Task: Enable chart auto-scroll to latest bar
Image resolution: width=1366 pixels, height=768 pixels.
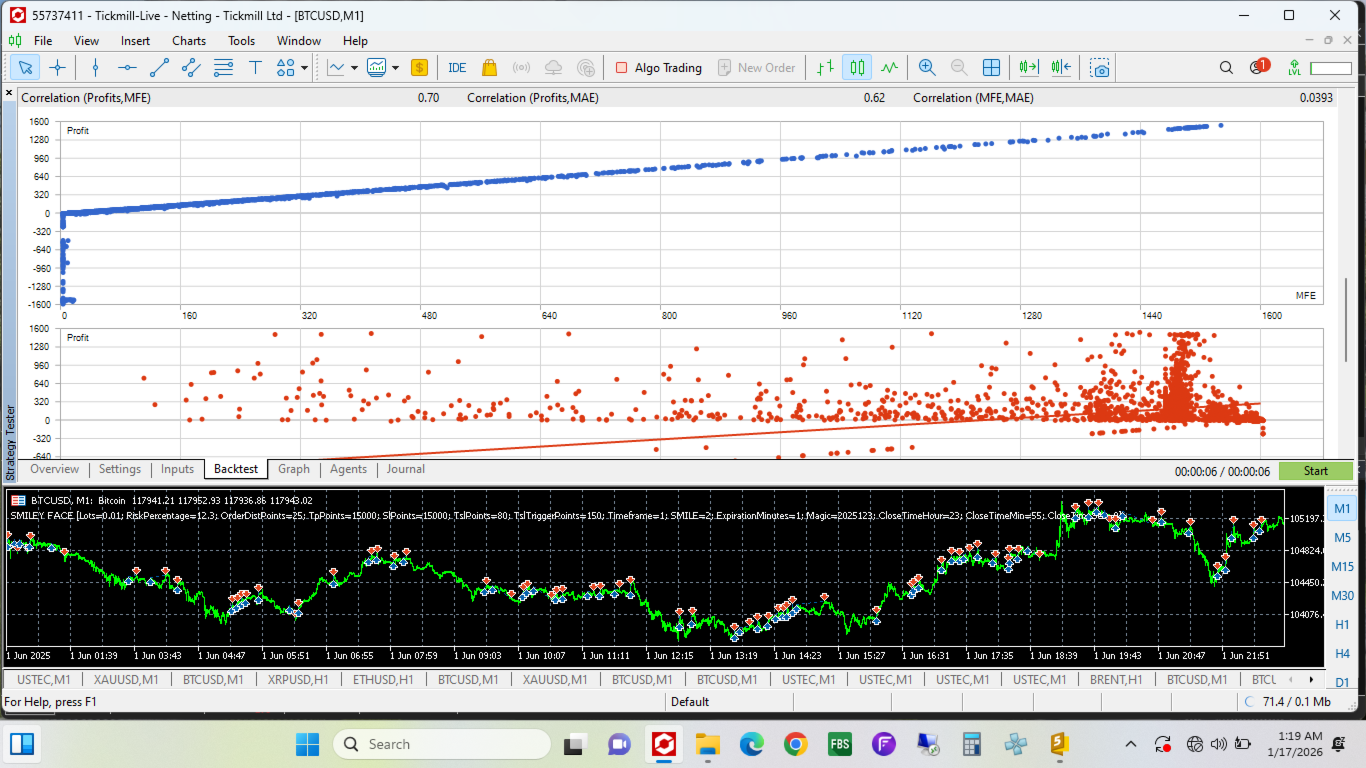Action: coord(1028,68)
